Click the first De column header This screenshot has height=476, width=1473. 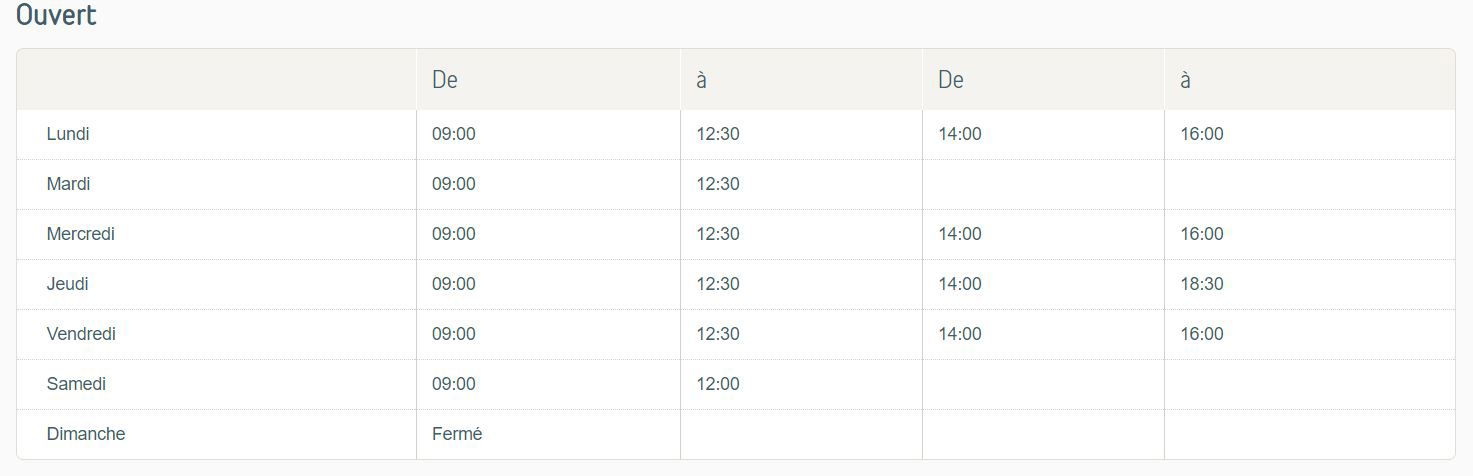point(445,80)
